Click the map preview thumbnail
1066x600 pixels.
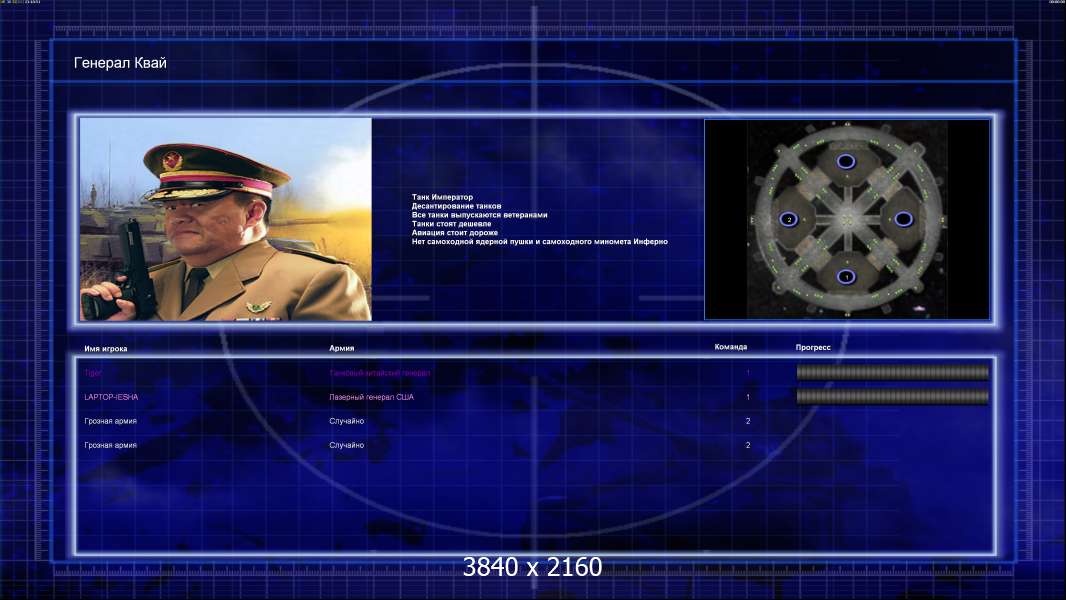pos(847,219)
